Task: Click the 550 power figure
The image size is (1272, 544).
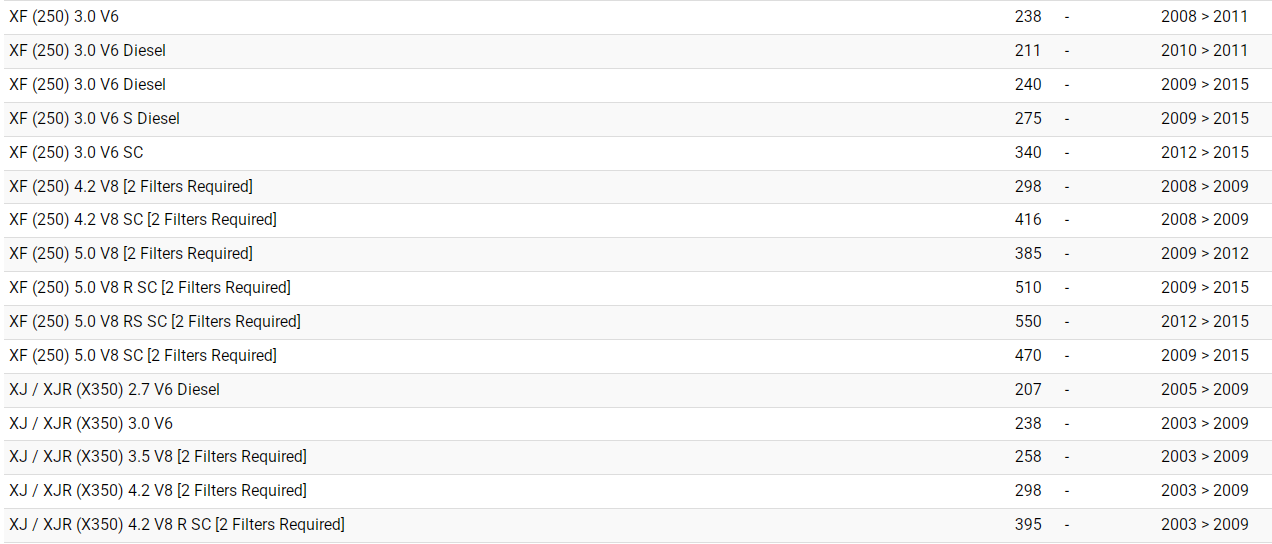Action: (1027, 321)
